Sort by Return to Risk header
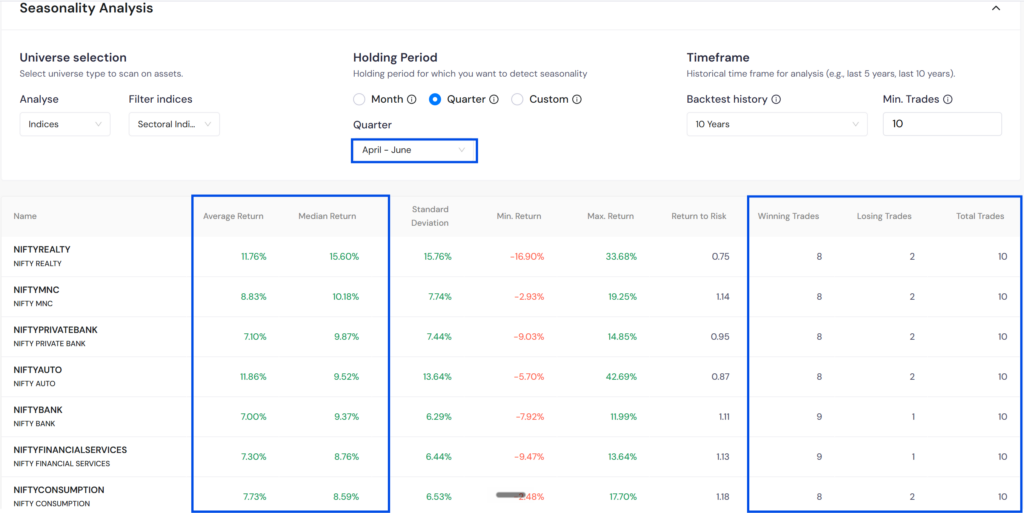 (x=699, y=216)
